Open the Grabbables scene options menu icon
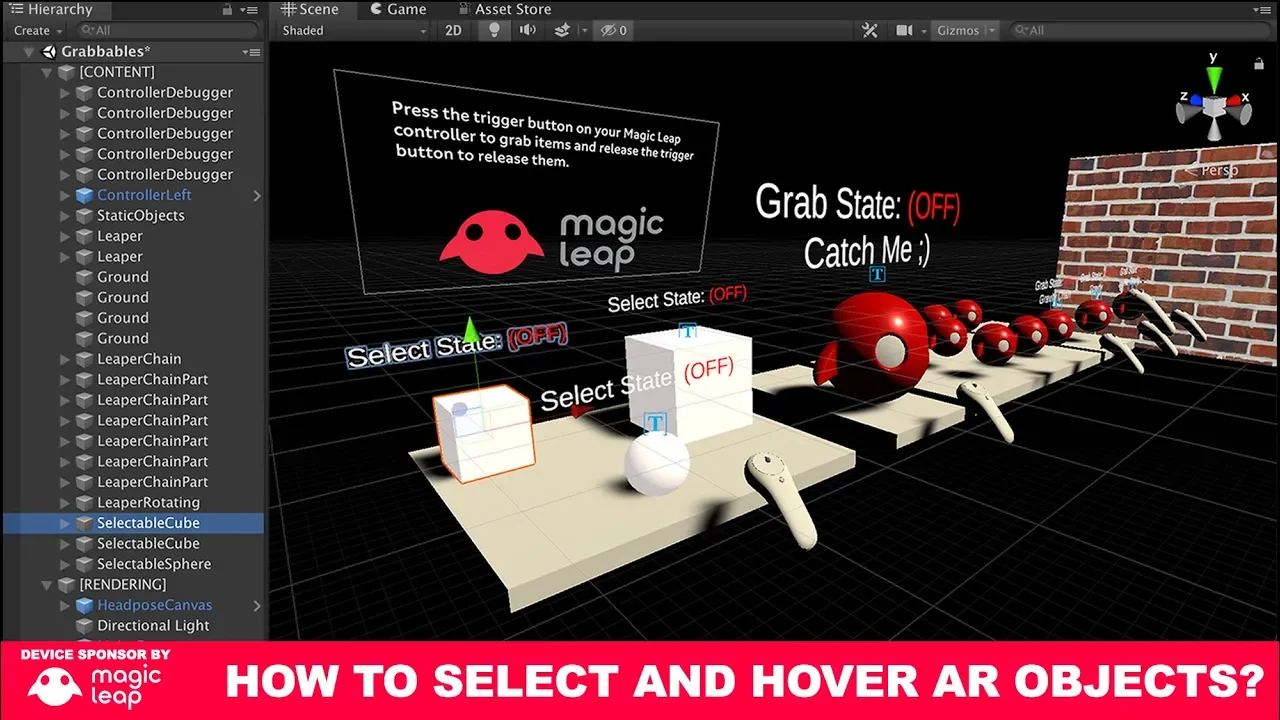1280x720 pixels. pyautogui.click(x=251, y=51)
